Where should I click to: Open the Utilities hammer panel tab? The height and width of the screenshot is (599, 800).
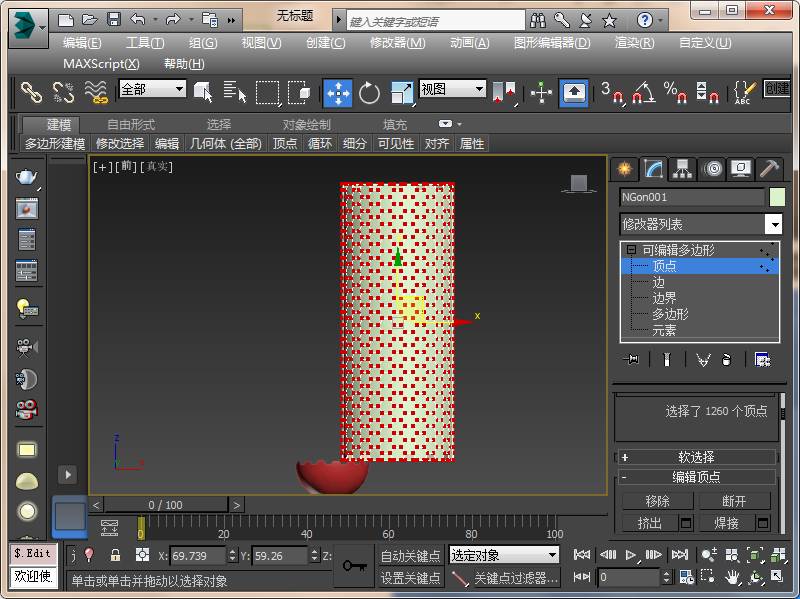pyautogui.click(x=769, y=168)
